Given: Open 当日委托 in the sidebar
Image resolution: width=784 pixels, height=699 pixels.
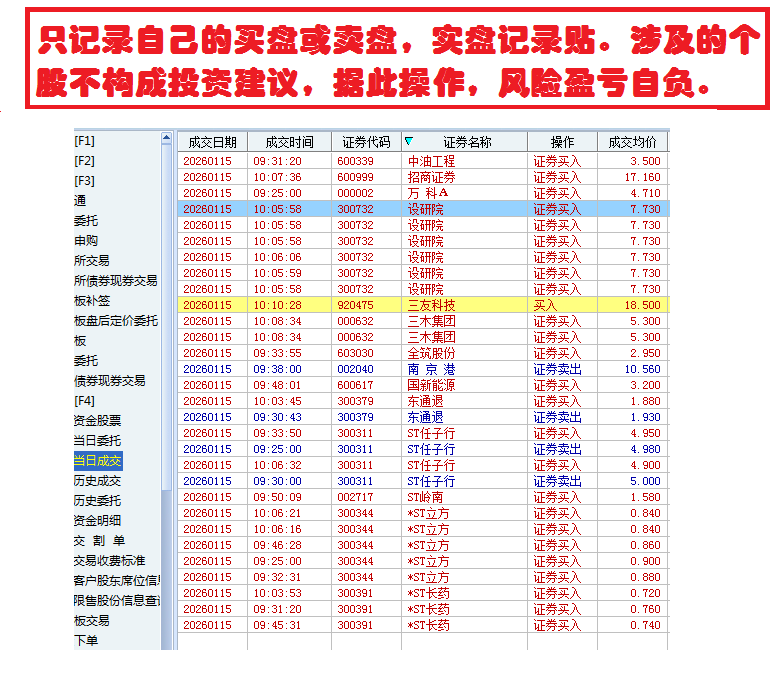Looking at the screenshot, I should (x=98, y=441).
